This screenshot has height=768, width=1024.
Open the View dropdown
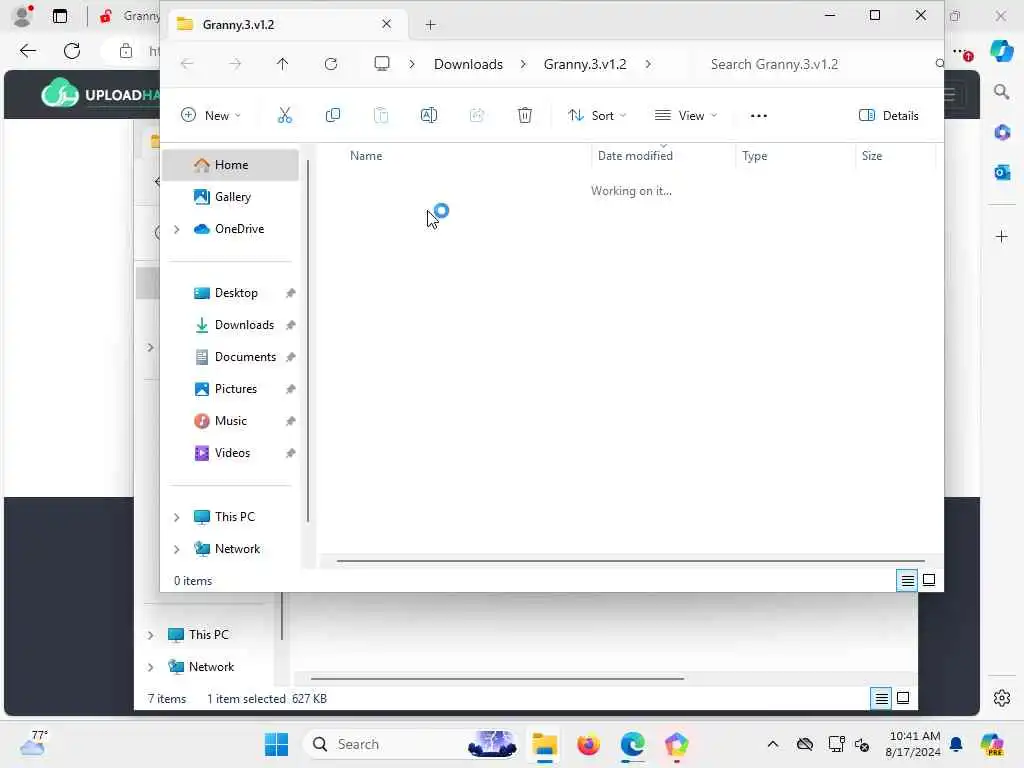coord(686,116)
